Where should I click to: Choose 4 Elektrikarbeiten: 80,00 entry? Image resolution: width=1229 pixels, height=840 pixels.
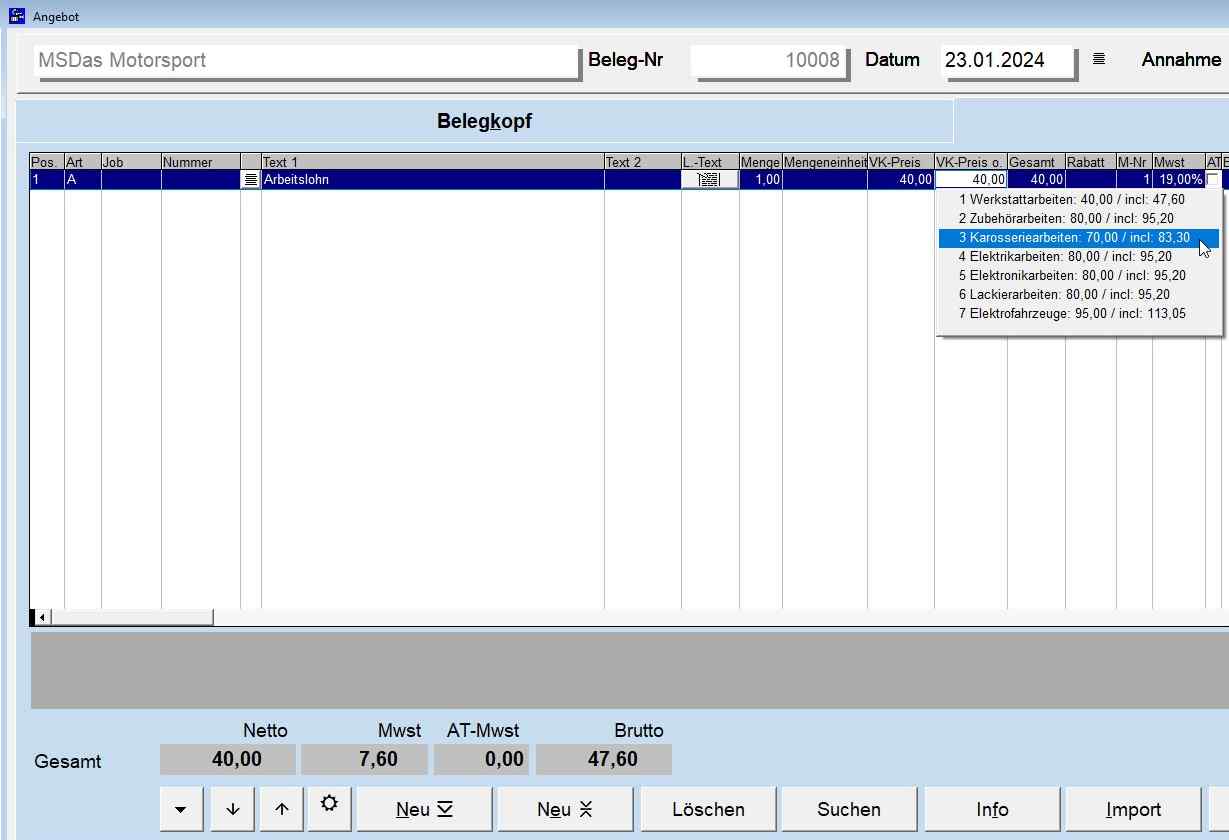pyautogui.click(x=1078, y=257)
